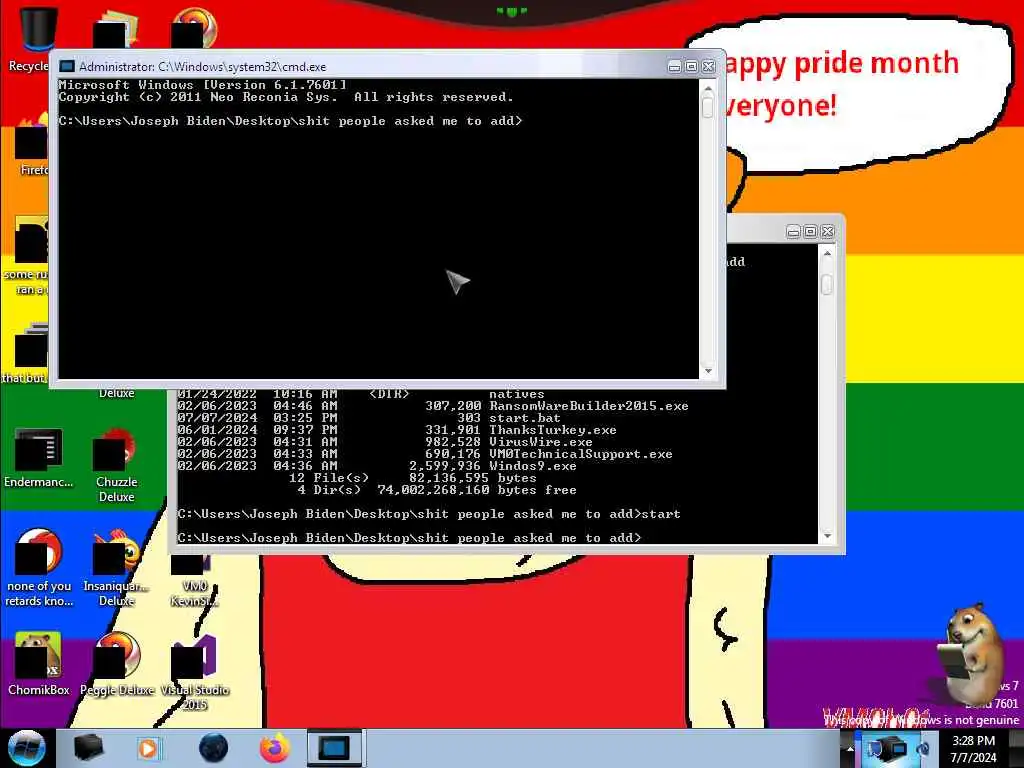Click background cmd scrollbar down arrow
Image resolution: width=1024 pixels, height=768 pixels.
(827, 536)
